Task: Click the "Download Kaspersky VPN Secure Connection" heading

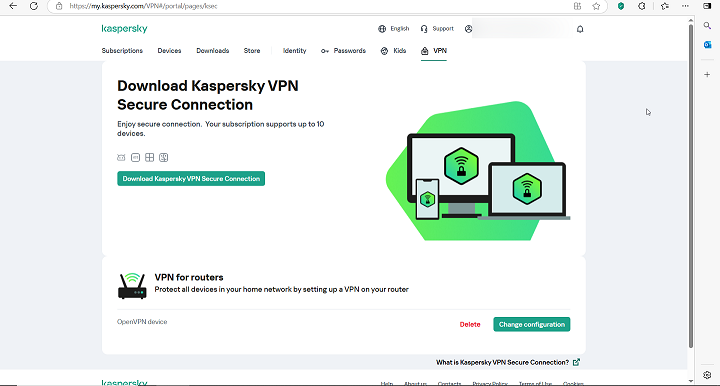Action: (x=208, y=95)
